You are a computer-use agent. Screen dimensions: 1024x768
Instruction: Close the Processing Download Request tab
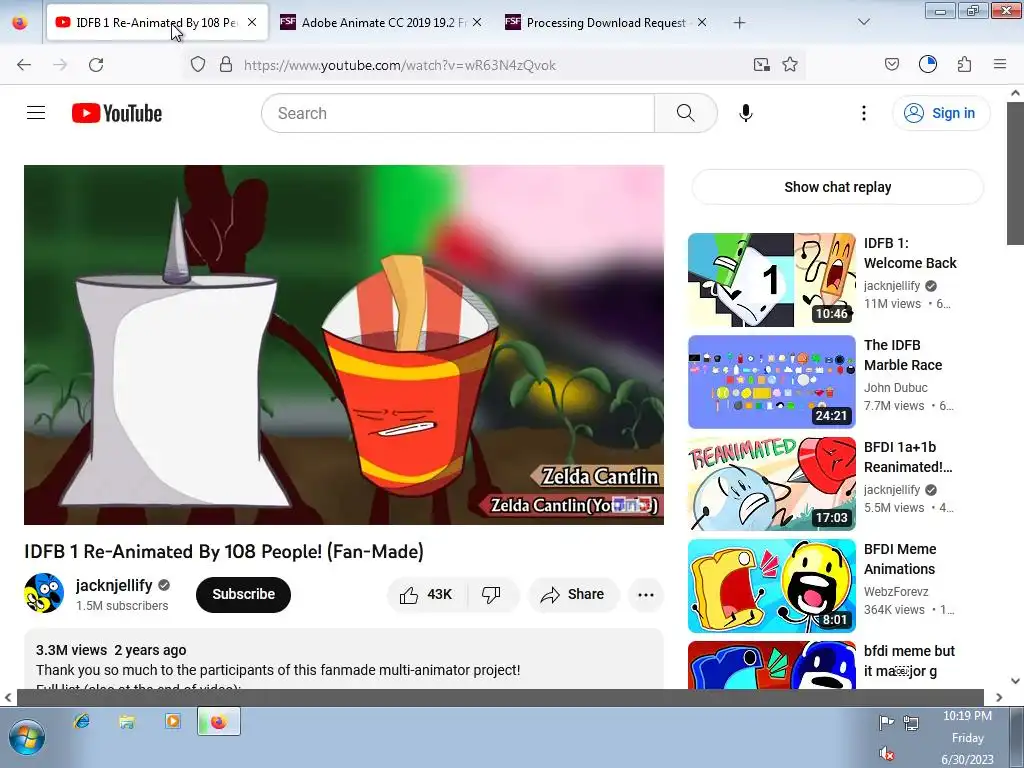point(702,22)
